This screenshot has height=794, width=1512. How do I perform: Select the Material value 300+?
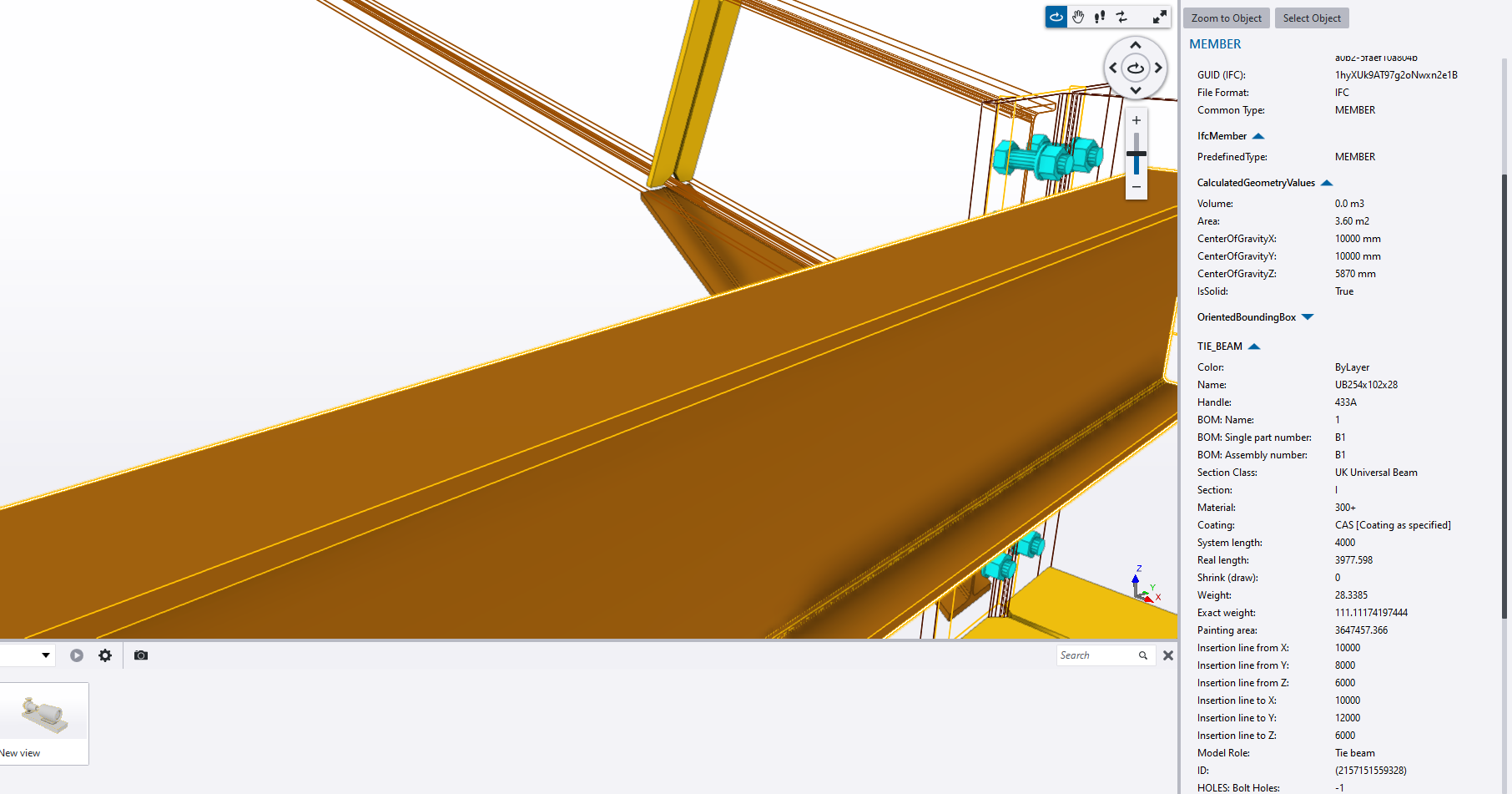click(1345, 508)
